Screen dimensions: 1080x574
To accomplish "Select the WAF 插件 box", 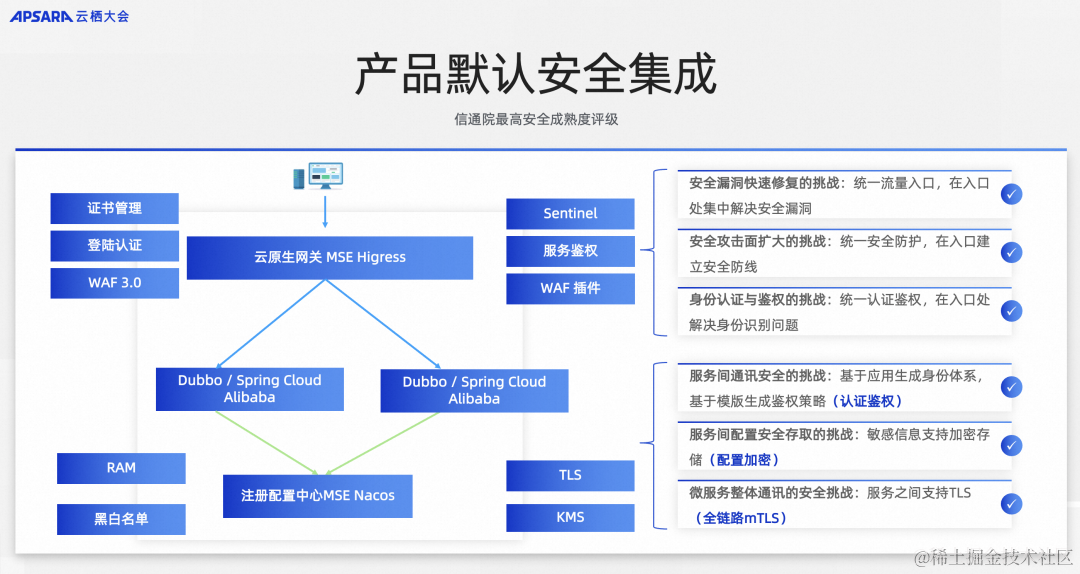I will [x=570, y=288].
